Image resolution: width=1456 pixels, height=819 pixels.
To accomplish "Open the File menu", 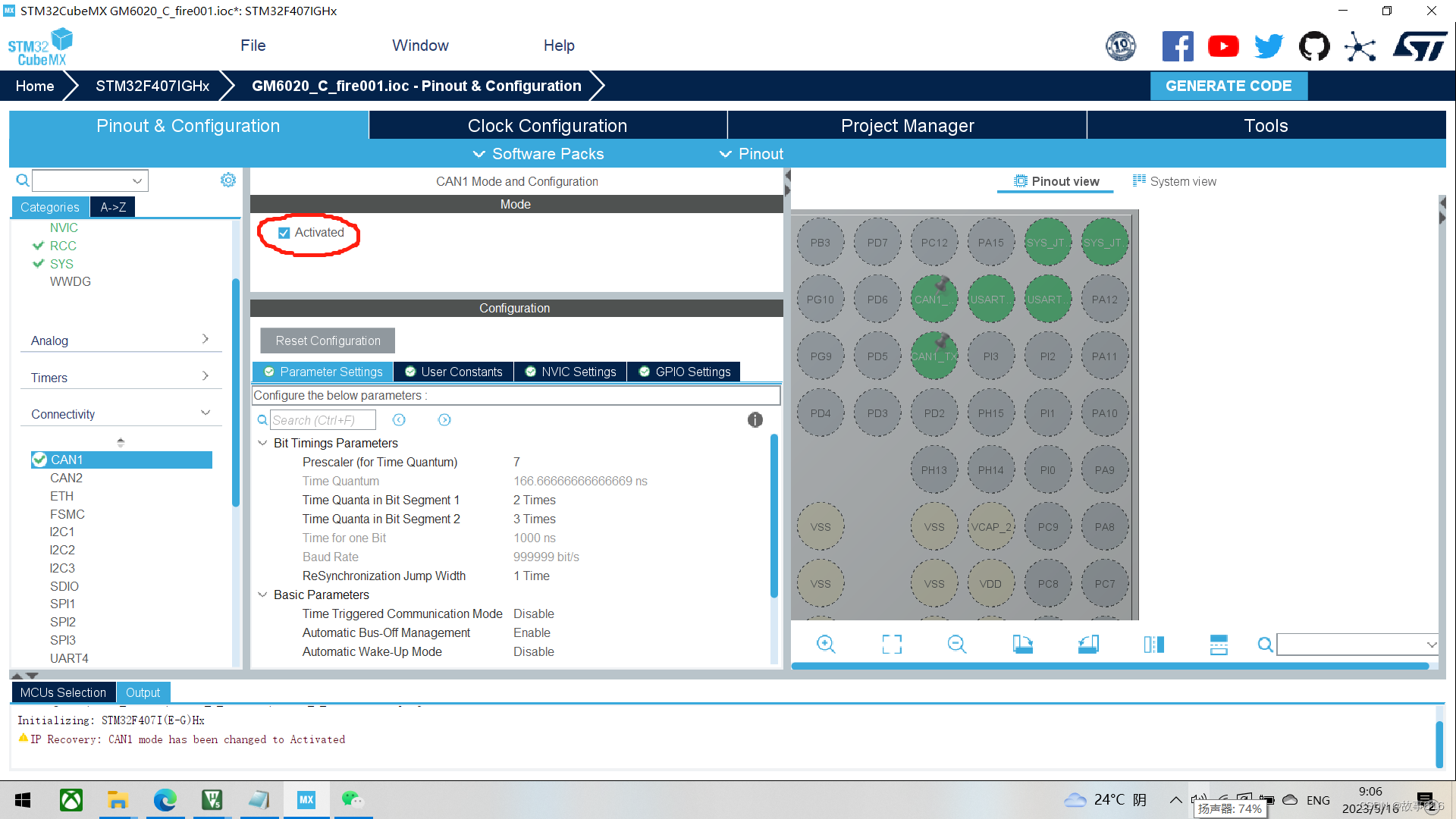I will (x=253, y=45).
